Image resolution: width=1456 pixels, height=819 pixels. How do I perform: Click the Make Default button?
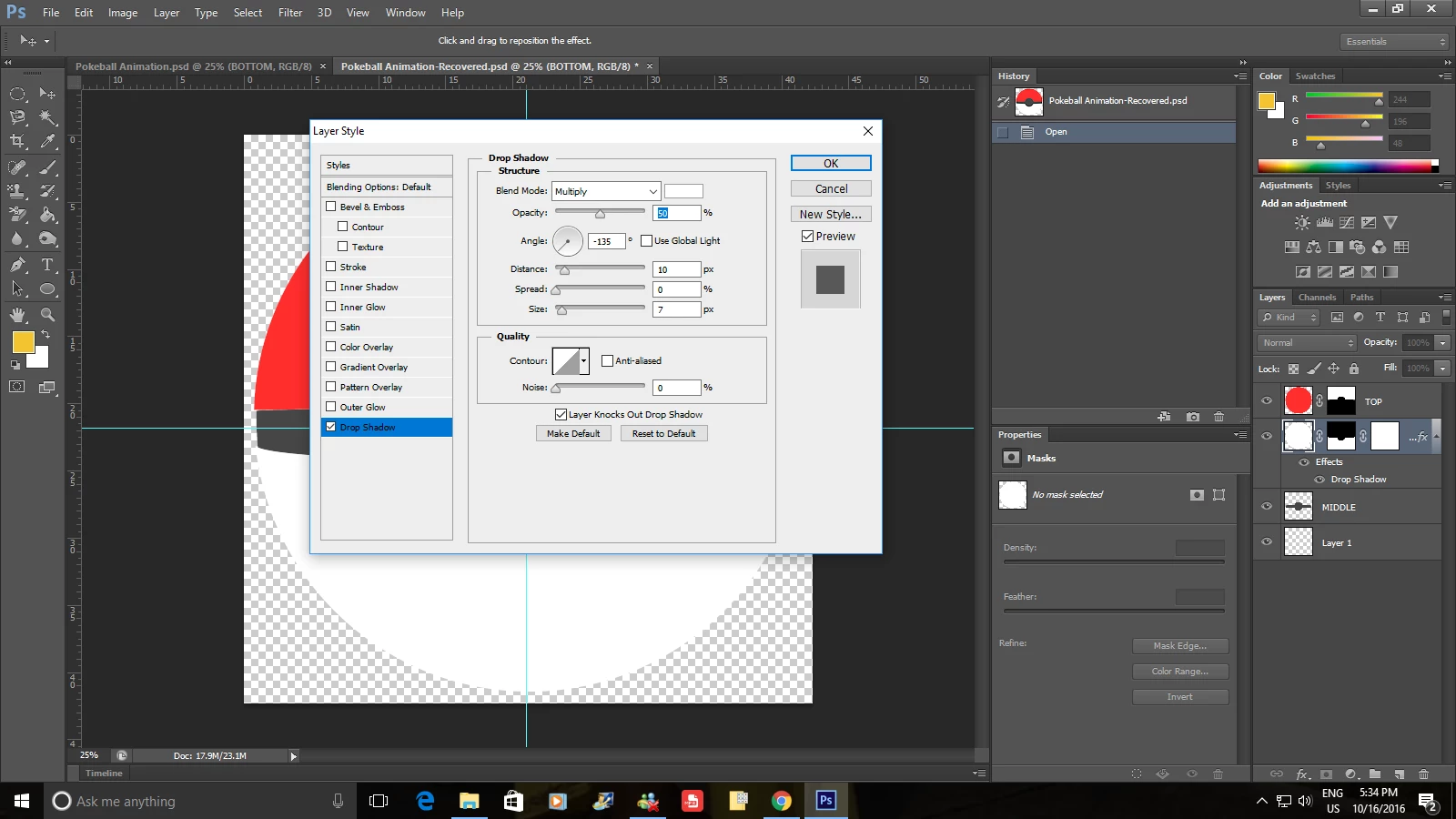pyautogui.click(x=573, y=434)
